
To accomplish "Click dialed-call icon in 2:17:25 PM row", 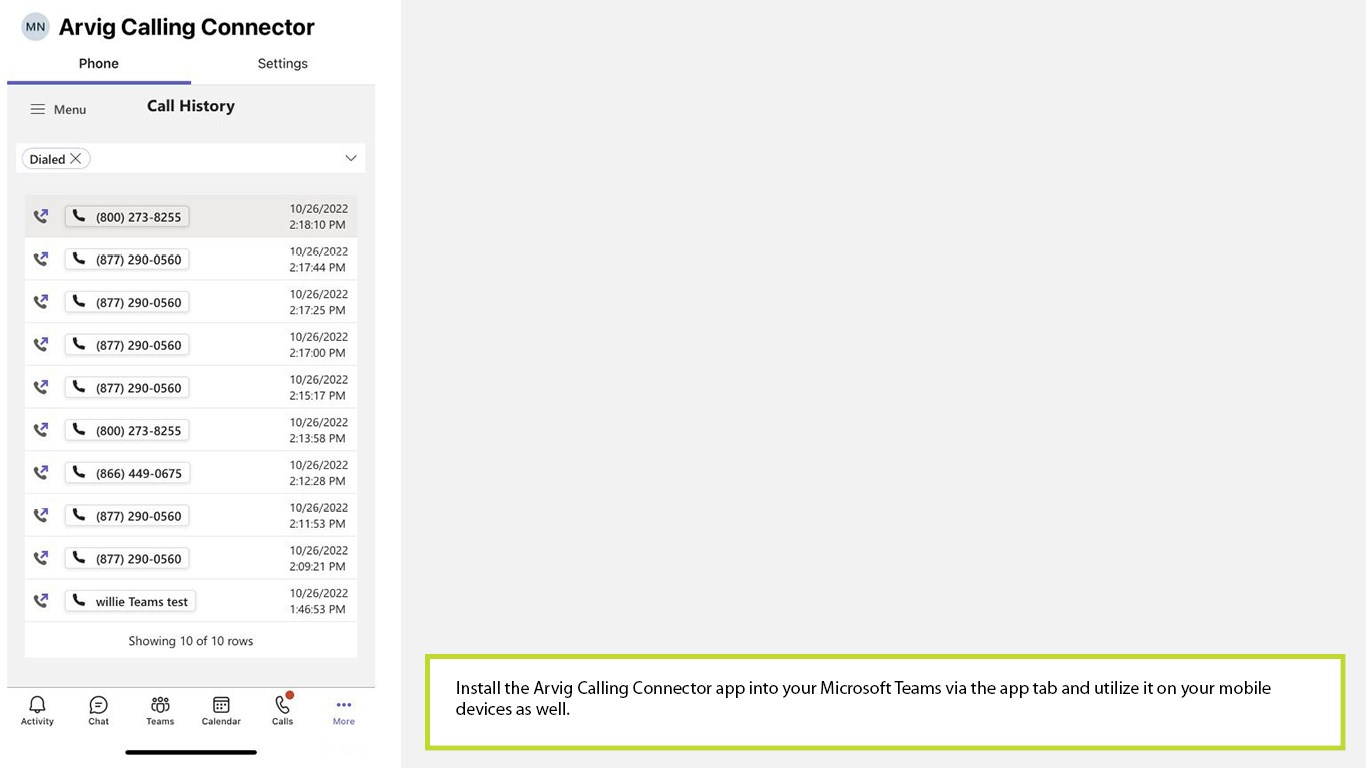I will (41, 302).
